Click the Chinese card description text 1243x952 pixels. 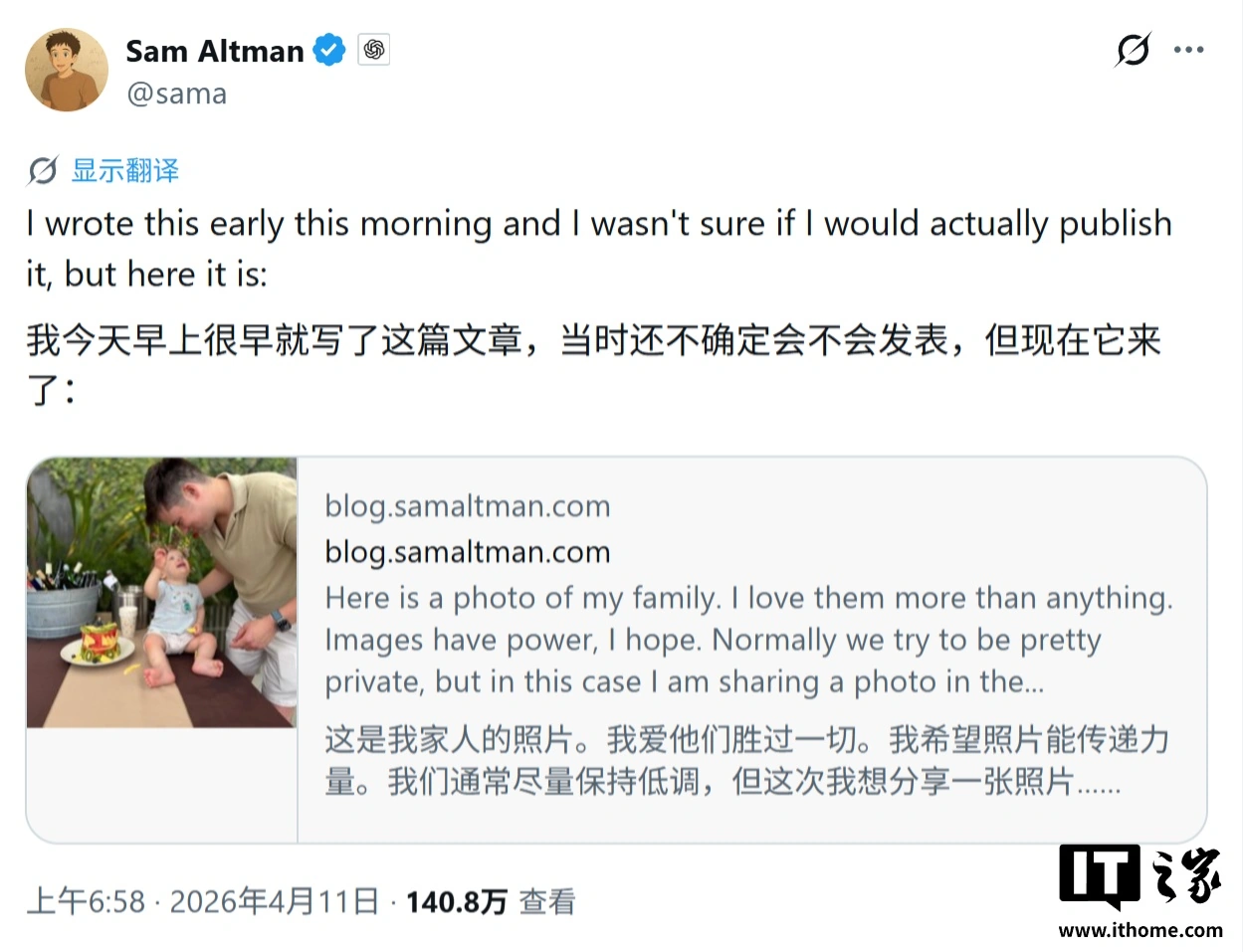[x=747, y=761]
